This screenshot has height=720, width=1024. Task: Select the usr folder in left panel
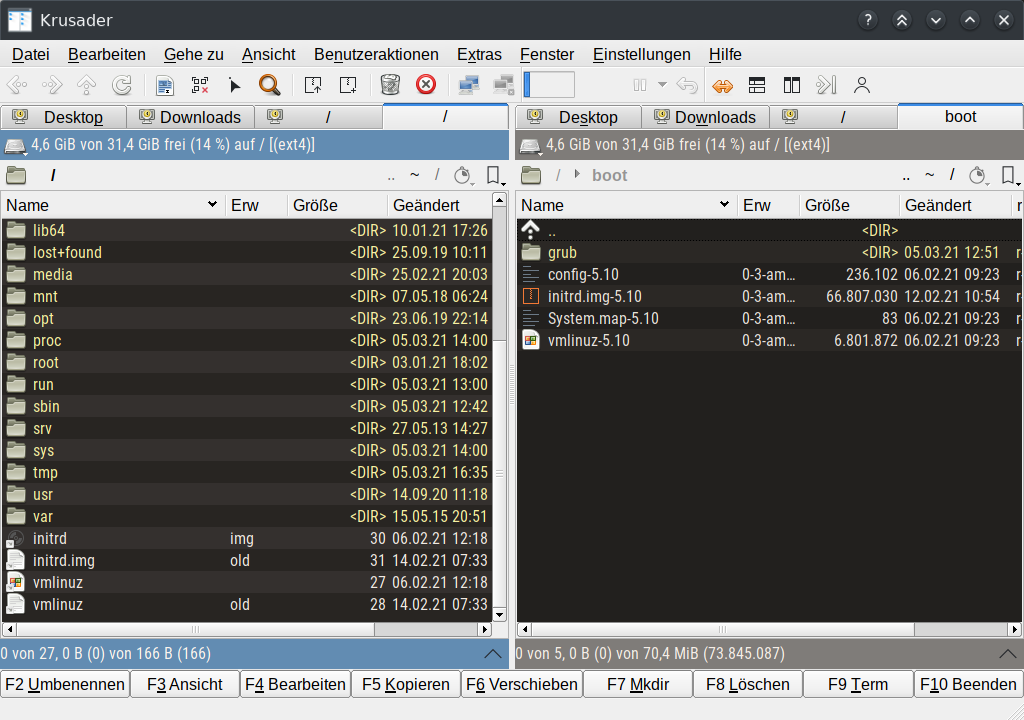tap(247, 495)
